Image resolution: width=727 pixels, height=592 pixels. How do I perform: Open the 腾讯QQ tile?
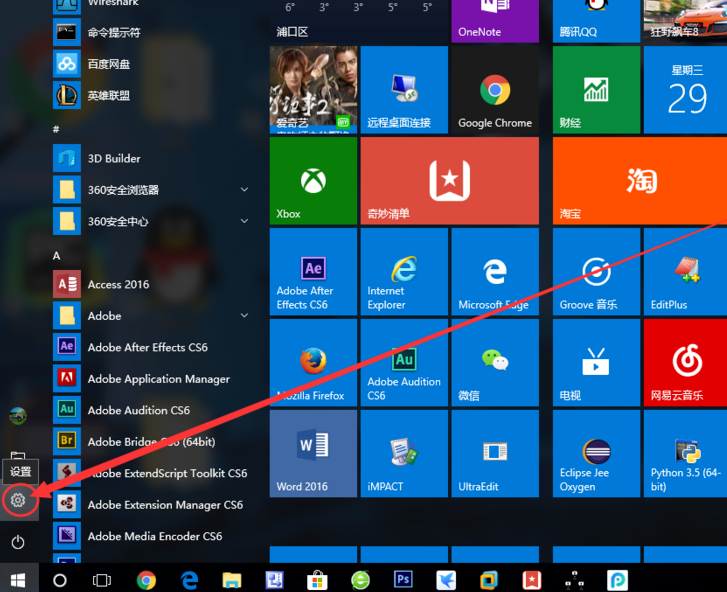[596, 21]
